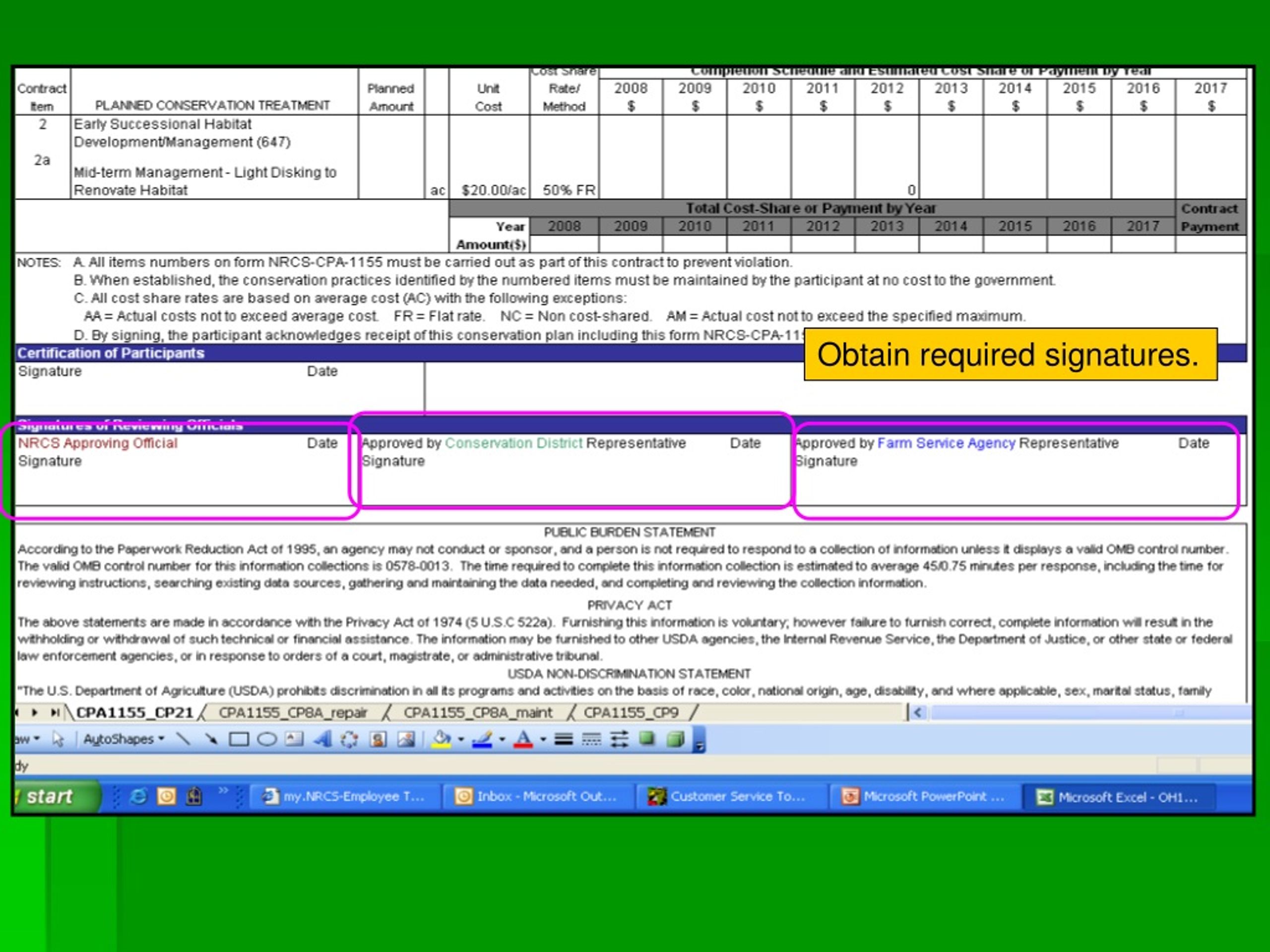The image size is (1270, 952).
Task: Expand the Font Color dropdown arrow
Action: point(543,739)
